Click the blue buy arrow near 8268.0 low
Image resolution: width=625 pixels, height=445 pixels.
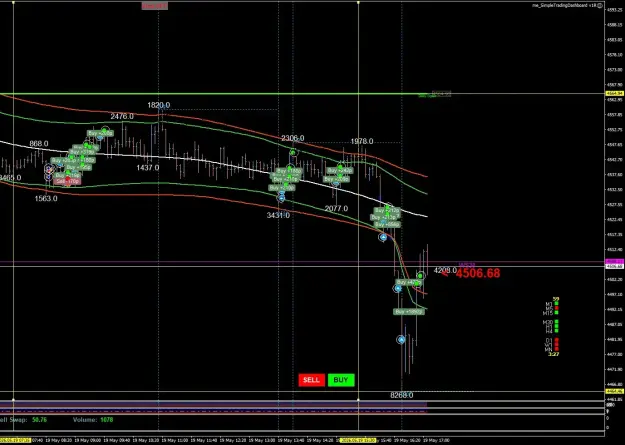(401, 340)
